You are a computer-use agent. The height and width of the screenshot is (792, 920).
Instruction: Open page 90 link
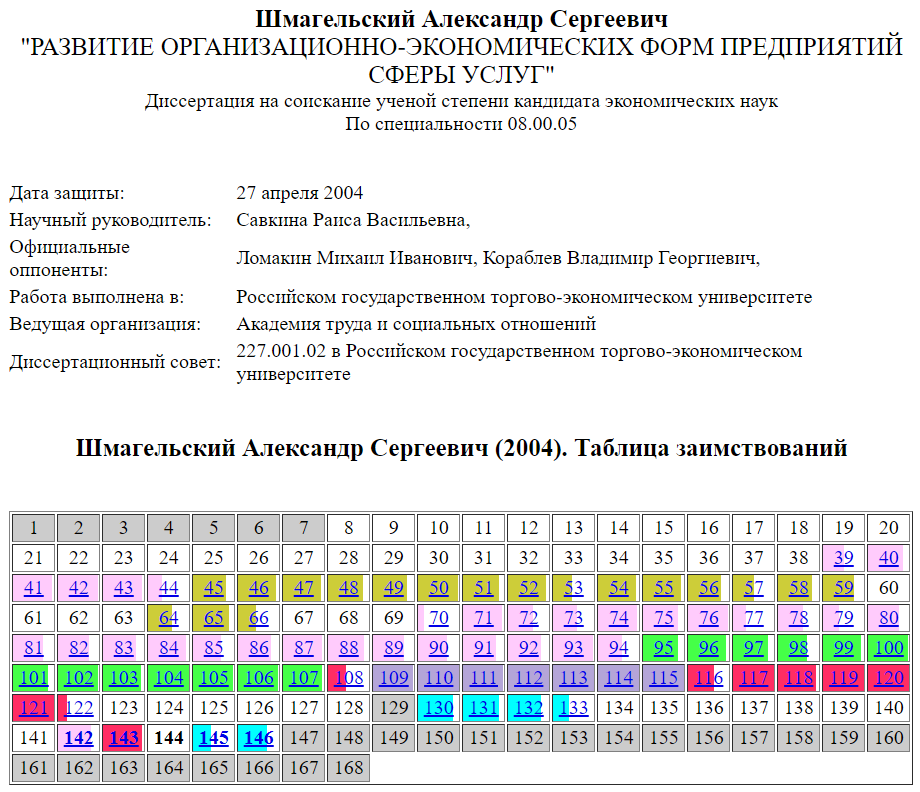click(438, 647)
